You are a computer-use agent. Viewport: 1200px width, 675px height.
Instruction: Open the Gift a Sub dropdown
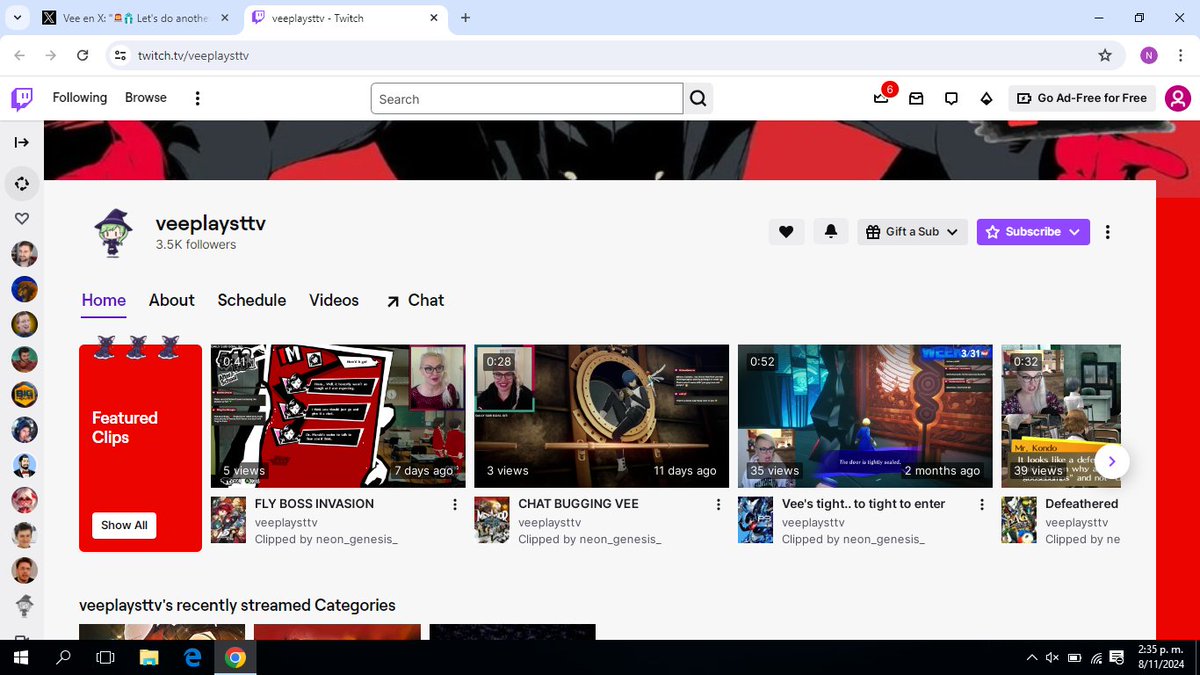(913, 232)
